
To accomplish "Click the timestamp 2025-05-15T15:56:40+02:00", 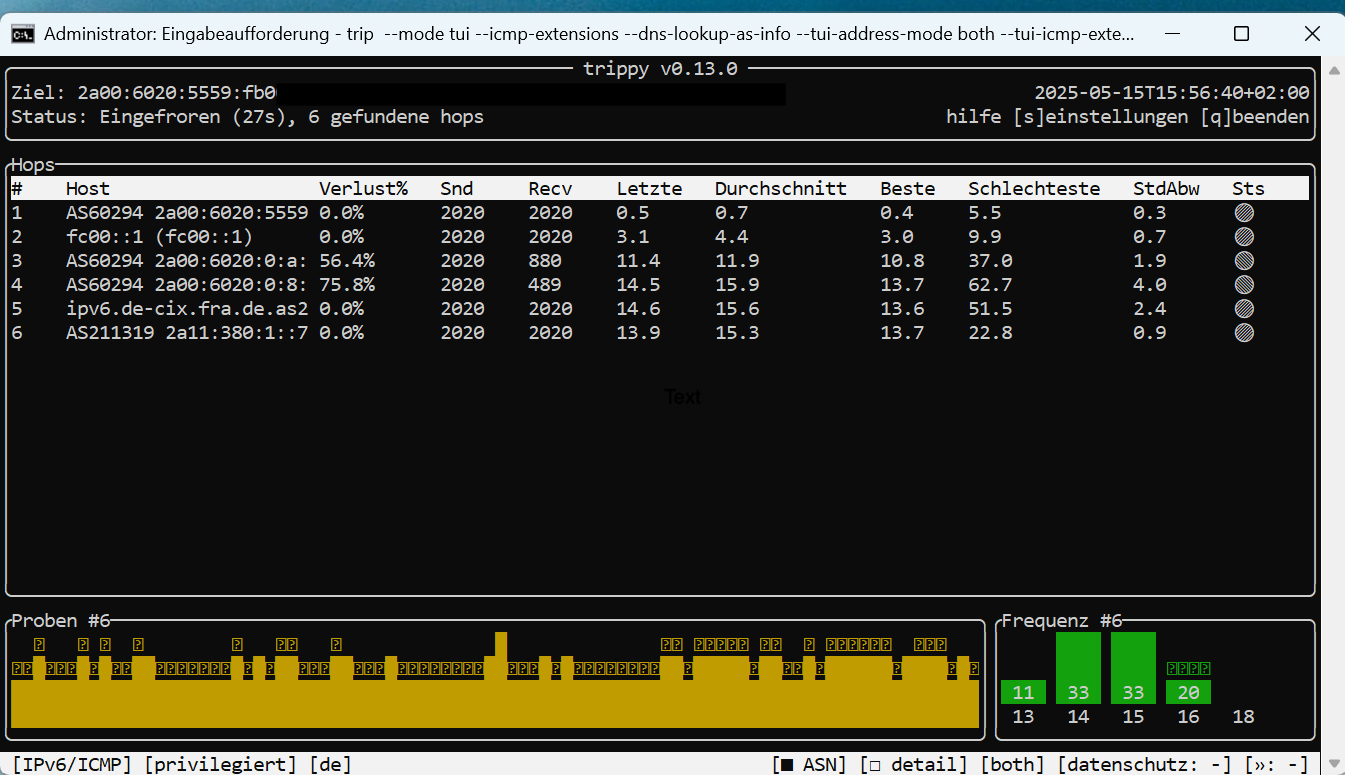I will point(1172,93).
